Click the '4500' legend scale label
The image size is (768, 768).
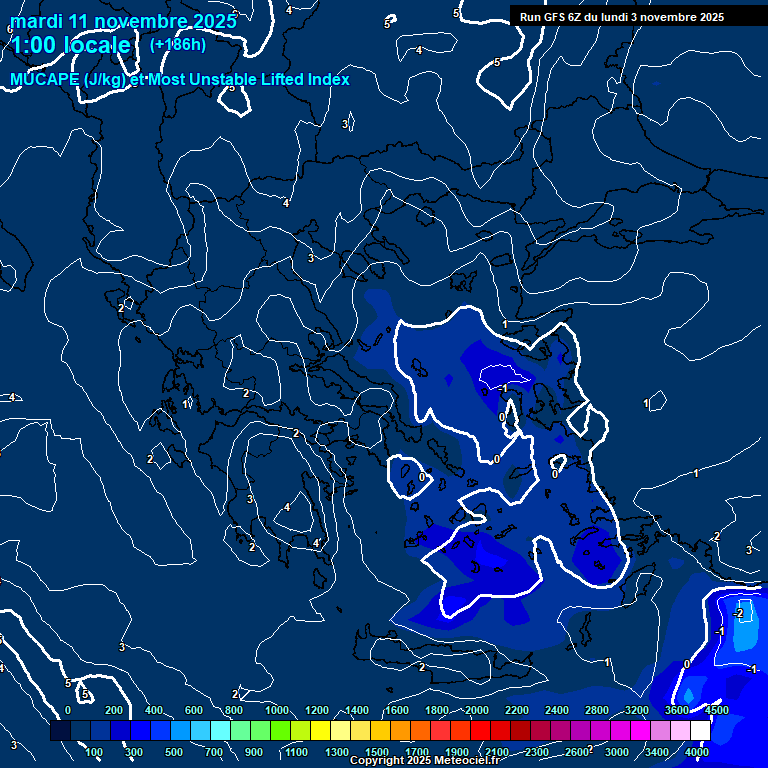[x=716, y=710]
